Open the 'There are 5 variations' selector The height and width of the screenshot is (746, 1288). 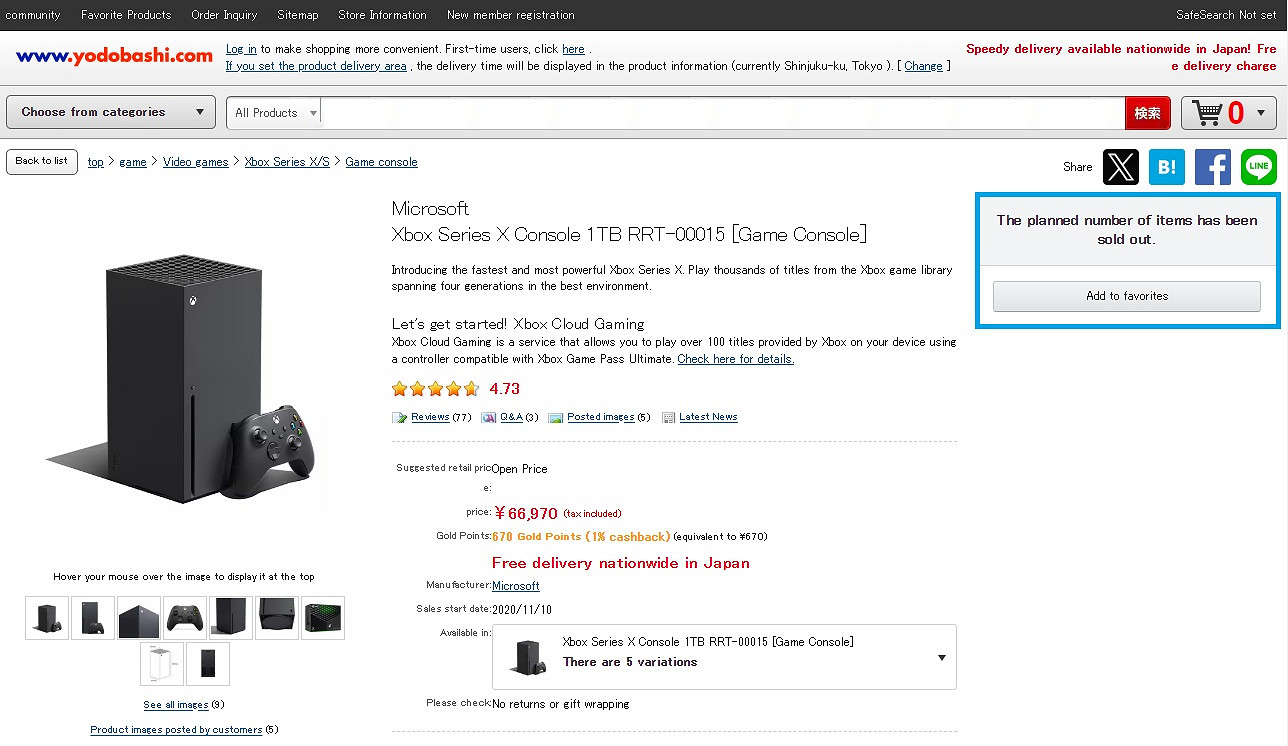click(x=725, y=657)
